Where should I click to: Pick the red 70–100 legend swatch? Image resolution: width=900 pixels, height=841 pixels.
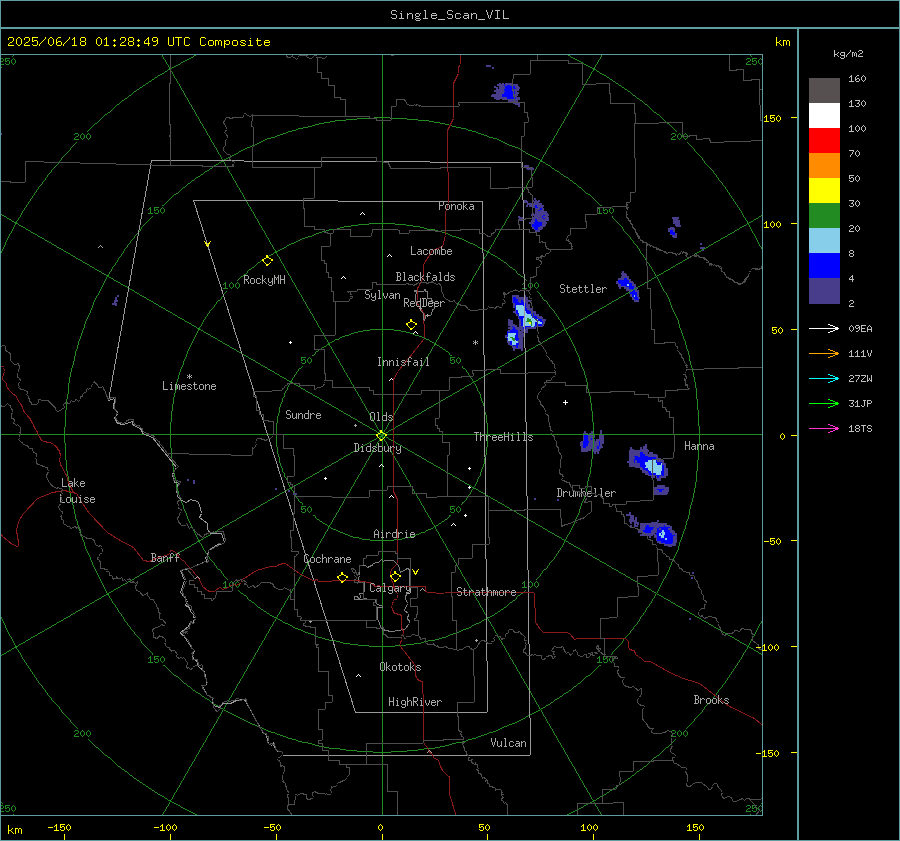[824, 140]
